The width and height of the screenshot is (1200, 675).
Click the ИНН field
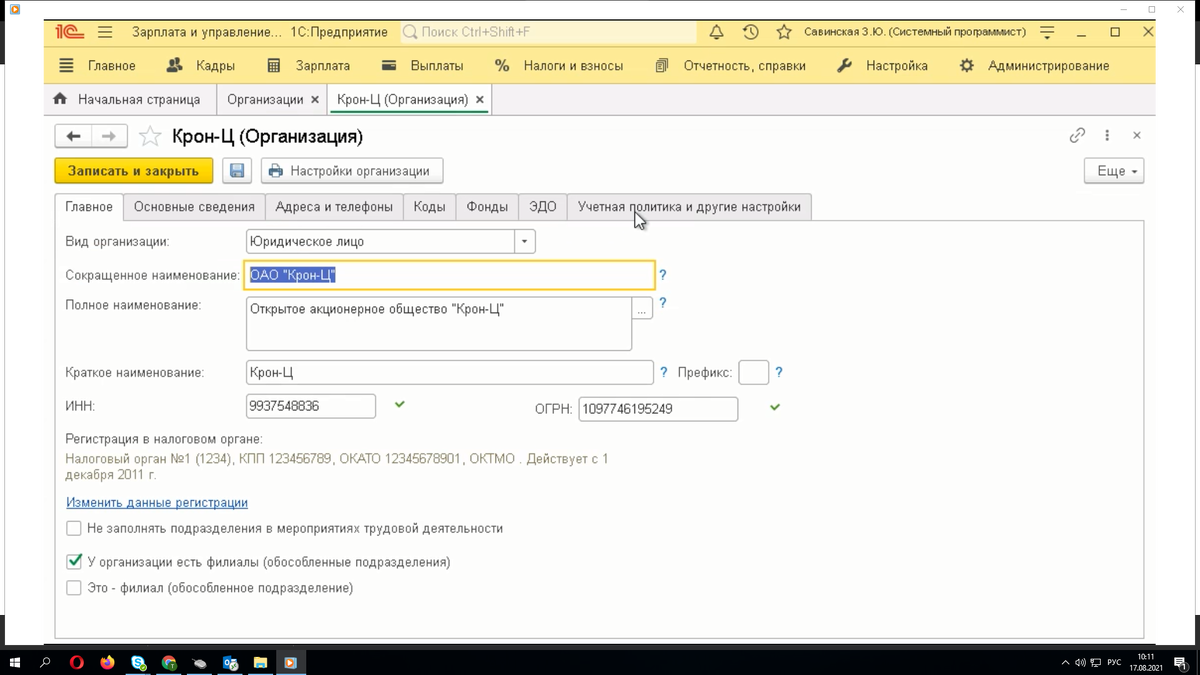311,405
